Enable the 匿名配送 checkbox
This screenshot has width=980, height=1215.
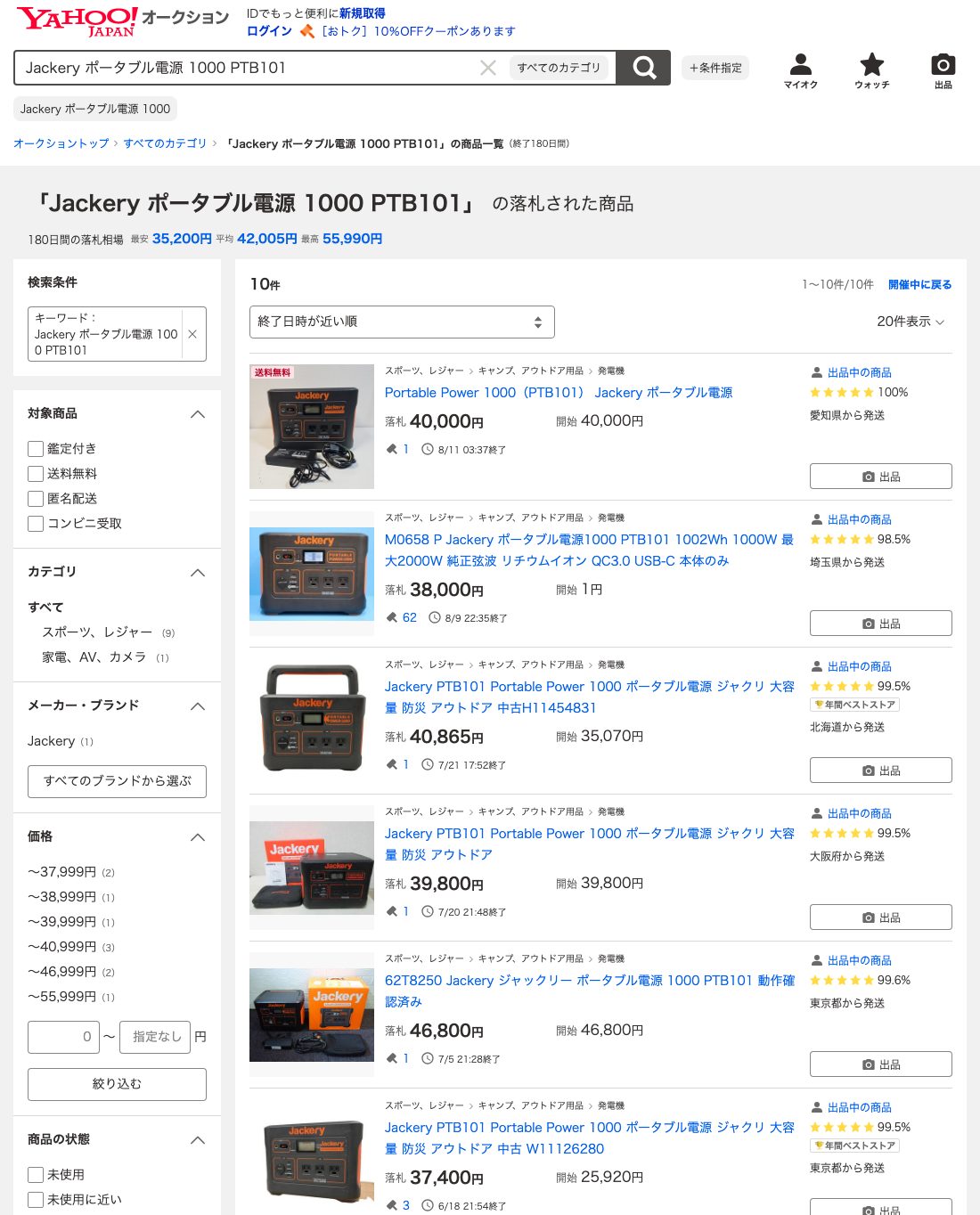(x=36, y=499)
